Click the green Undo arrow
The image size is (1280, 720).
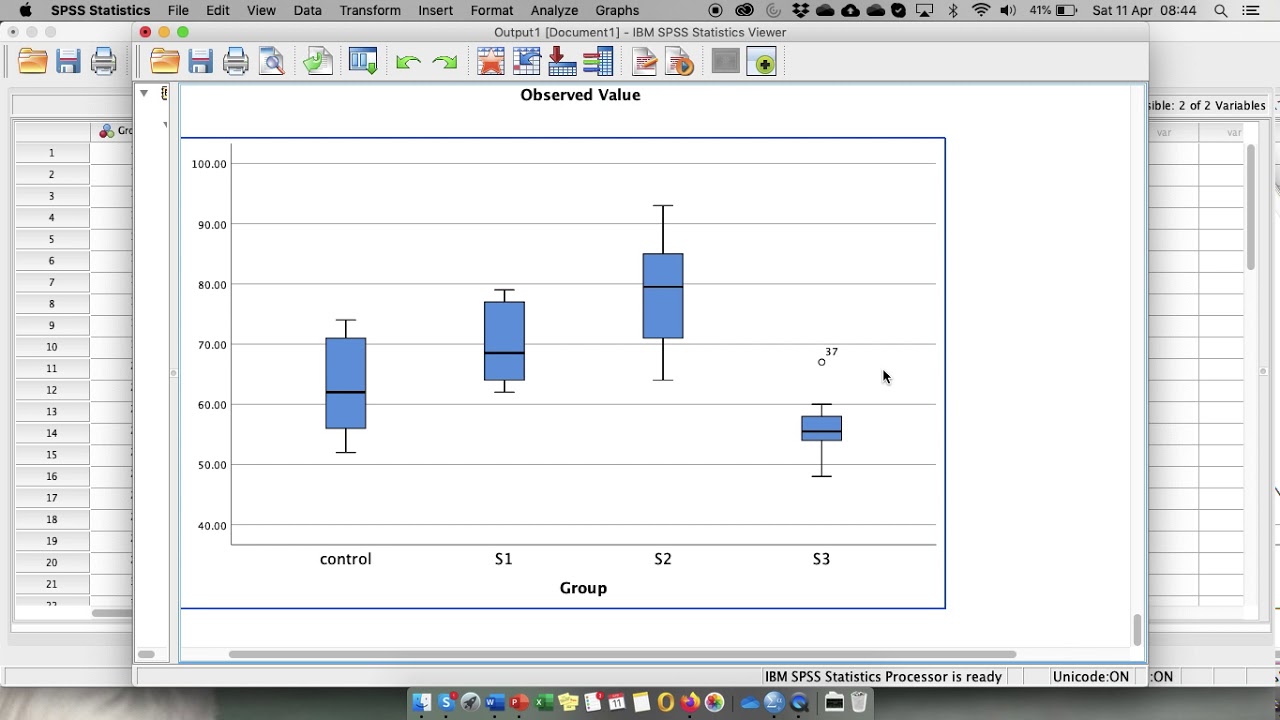tap(408, 62)
